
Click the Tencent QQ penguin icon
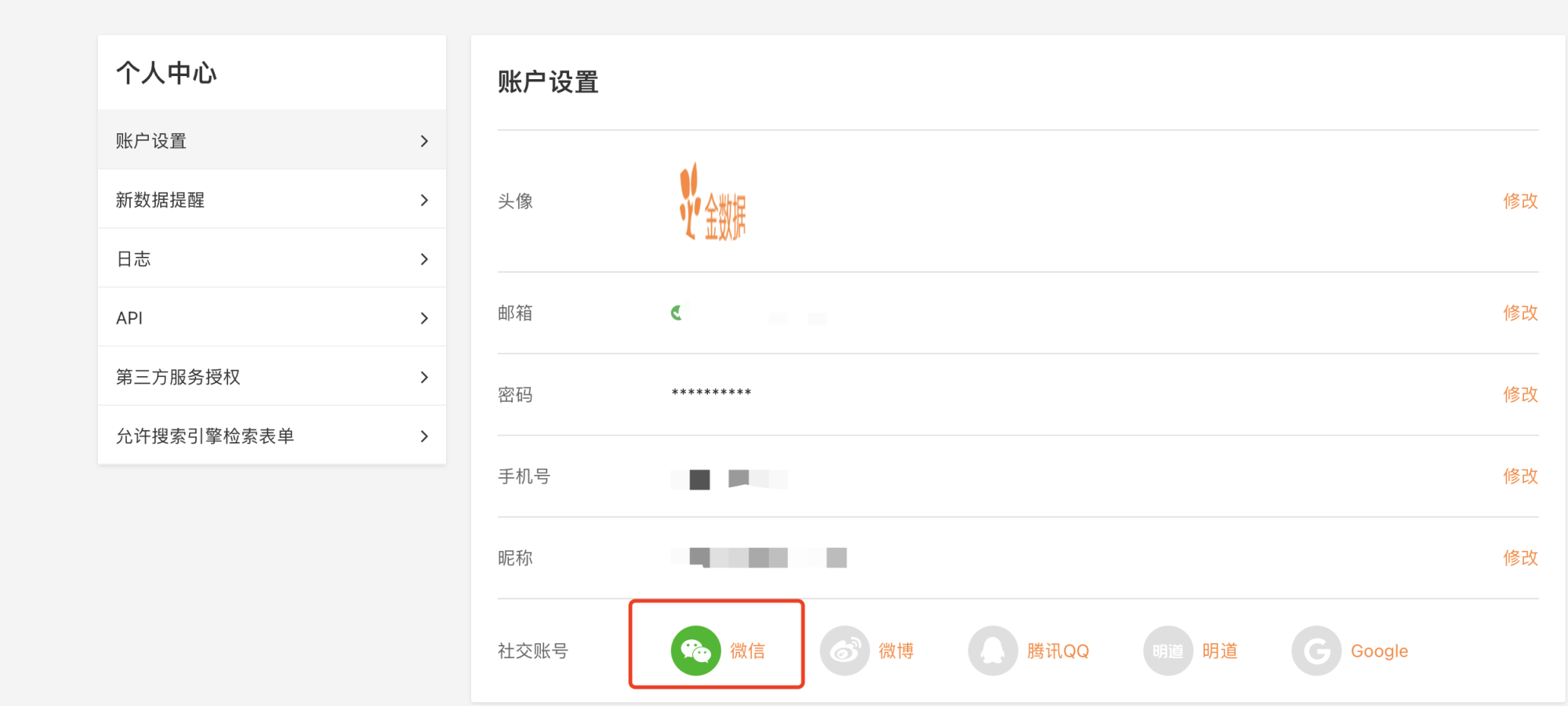[x=993, y=650]
